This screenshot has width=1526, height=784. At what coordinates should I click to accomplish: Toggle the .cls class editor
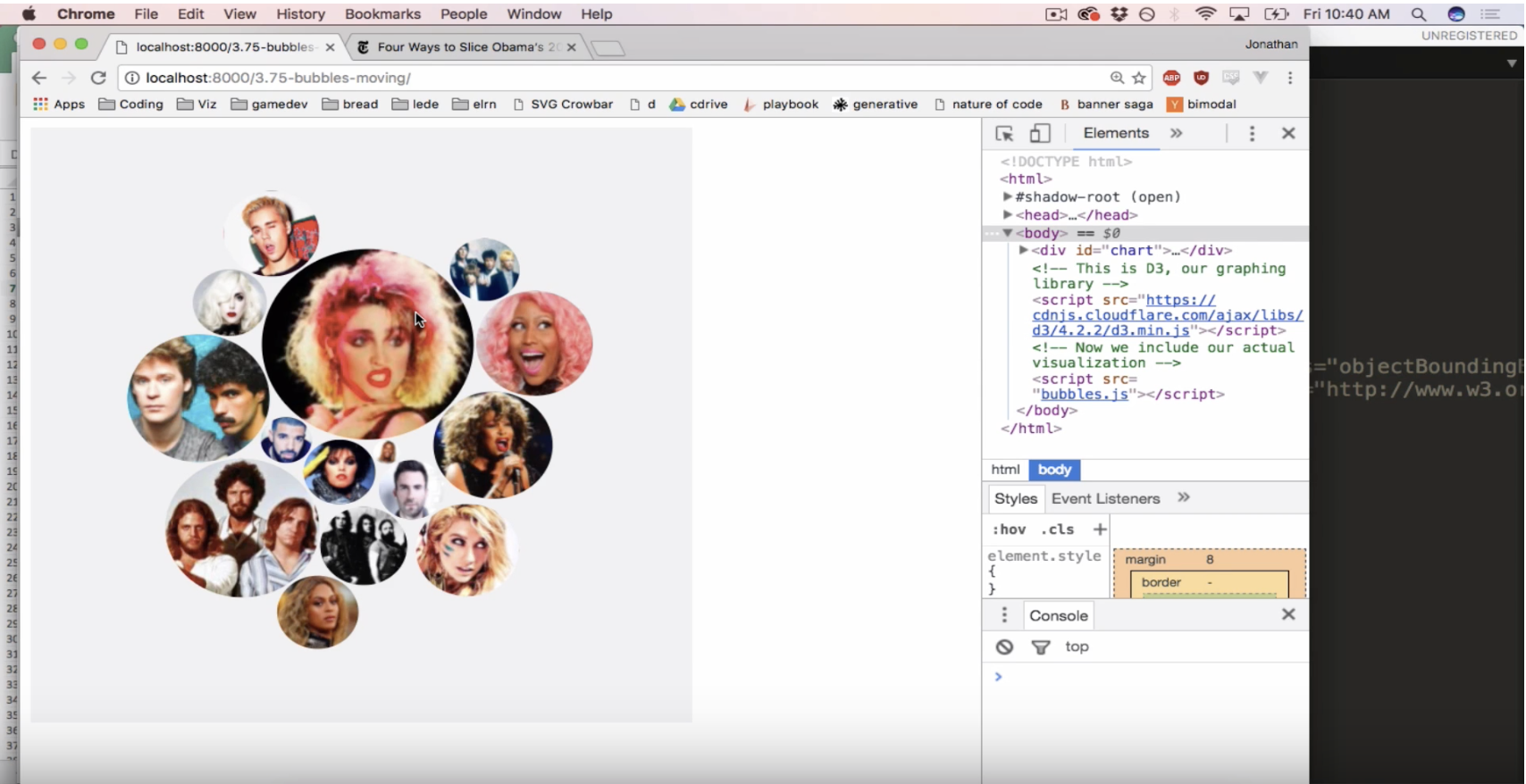tap(1058, 530)
